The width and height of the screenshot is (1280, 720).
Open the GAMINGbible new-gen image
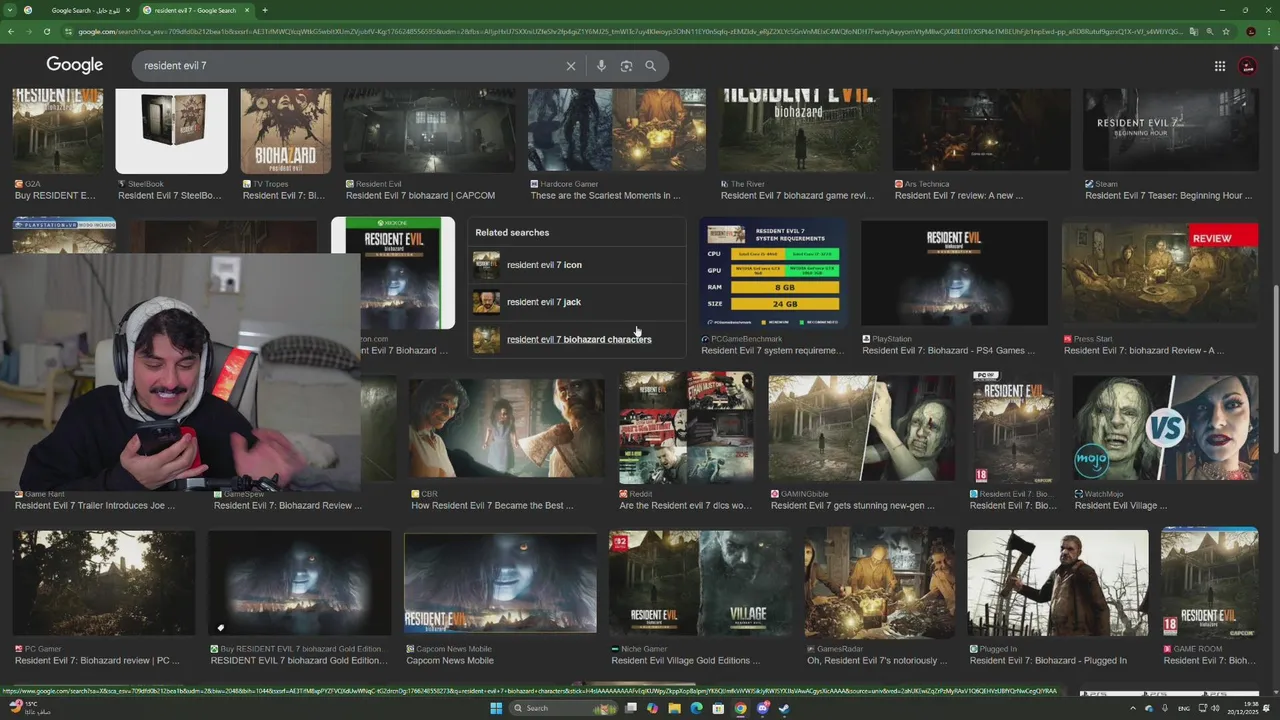pyautogui.click(x=862, y=428)
